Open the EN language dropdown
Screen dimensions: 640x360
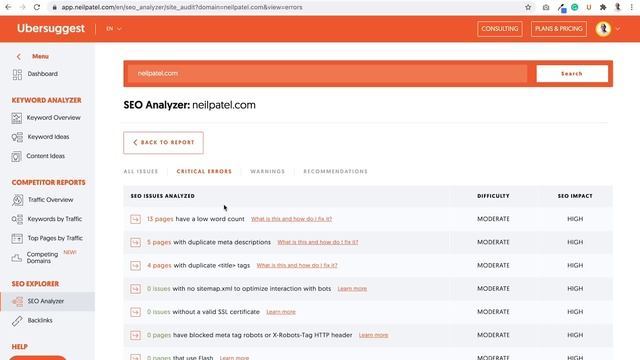point(114,29)
